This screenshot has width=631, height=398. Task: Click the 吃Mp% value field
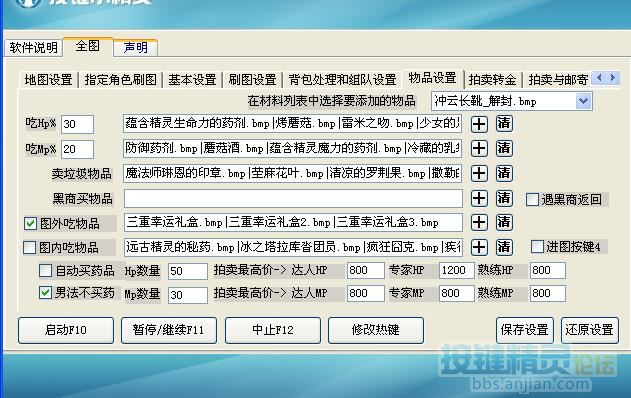[x=77, y=149]
